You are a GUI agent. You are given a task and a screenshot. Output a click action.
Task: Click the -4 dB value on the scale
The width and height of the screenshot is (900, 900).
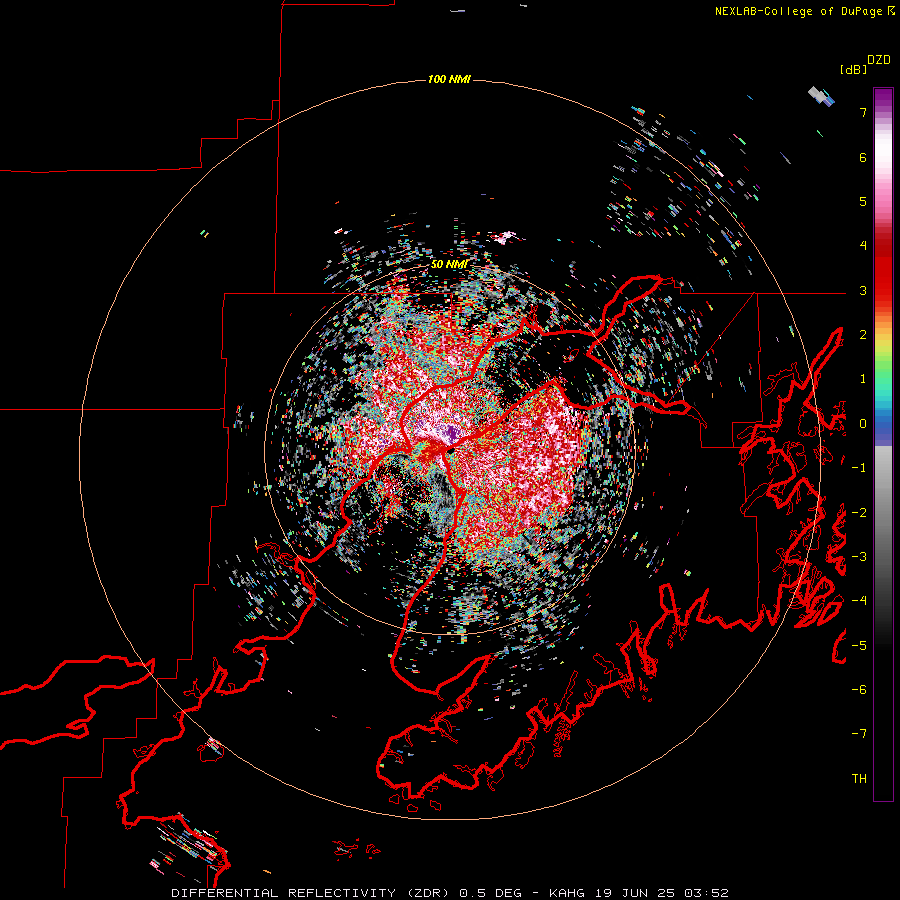pyautogui.click(x=859, y=601)
